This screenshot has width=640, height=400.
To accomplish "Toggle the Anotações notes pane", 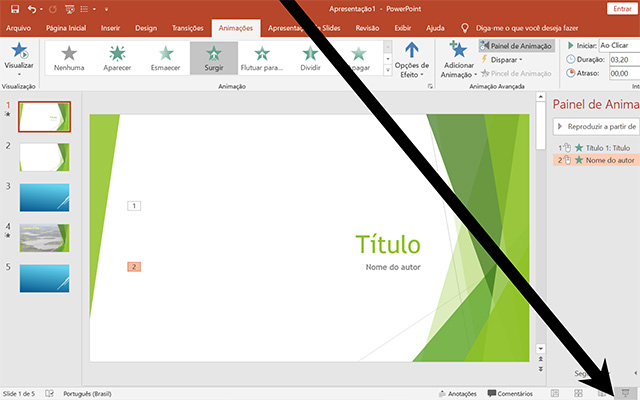I will click(457, 394).
